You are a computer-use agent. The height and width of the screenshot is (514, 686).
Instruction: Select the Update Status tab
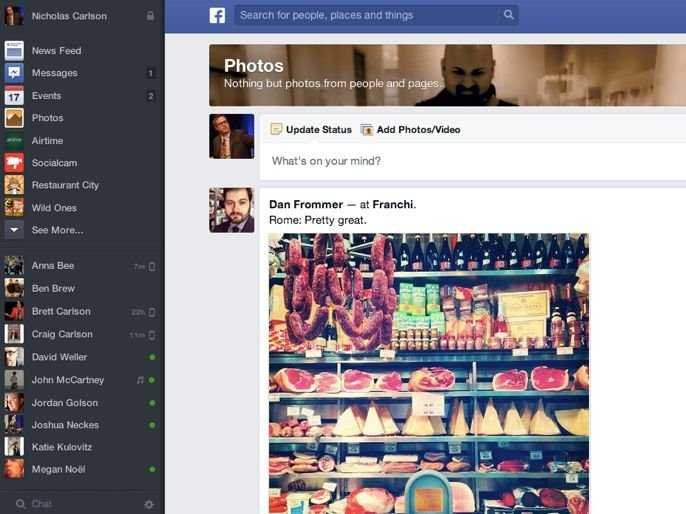click(311, 130)
